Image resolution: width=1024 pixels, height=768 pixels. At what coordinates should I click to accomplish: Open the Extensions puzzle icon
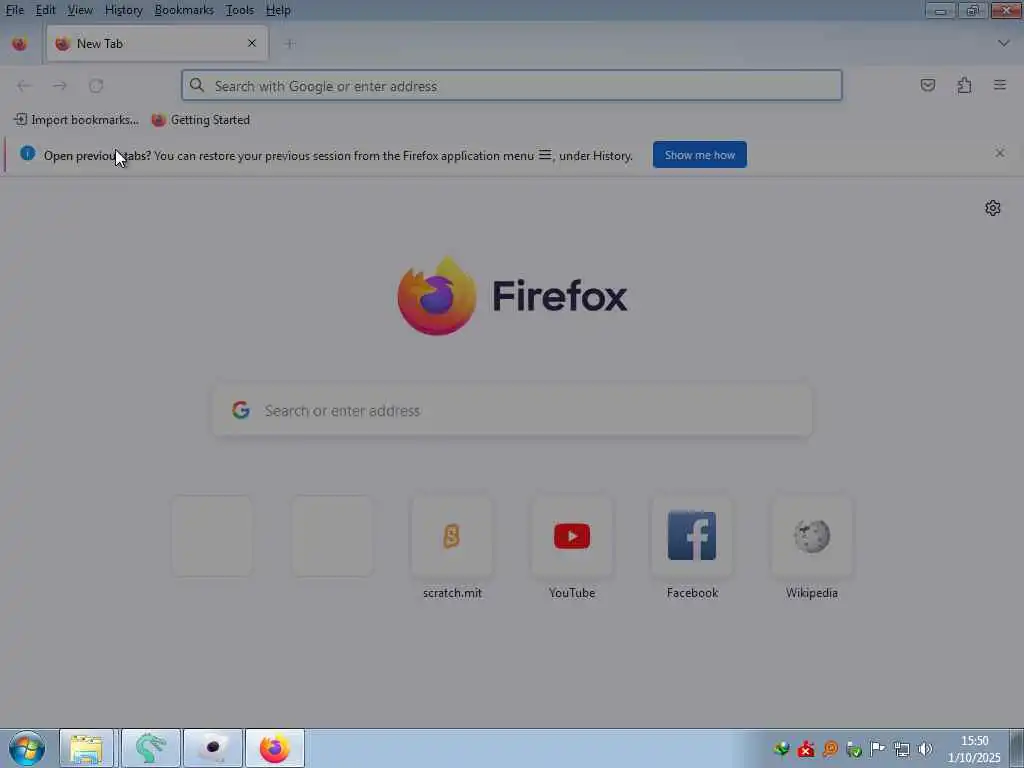pyautogui.click(x=964, y=86)
